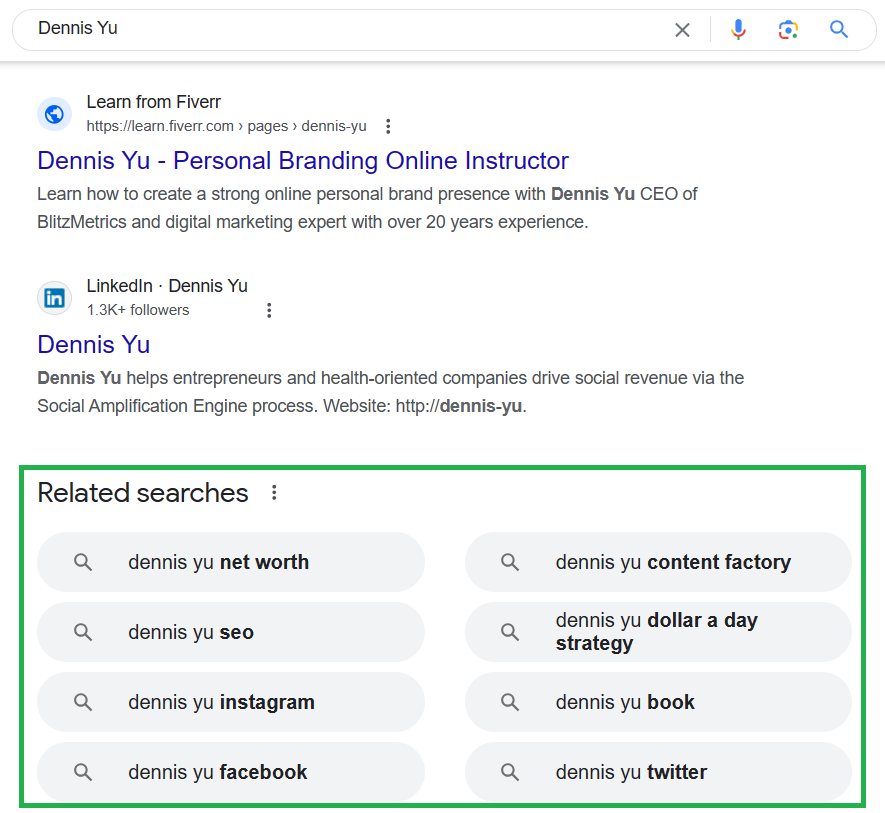
Task: Open Google Lens image search icon
Action: pyautogui.click(x=788, y=29)
